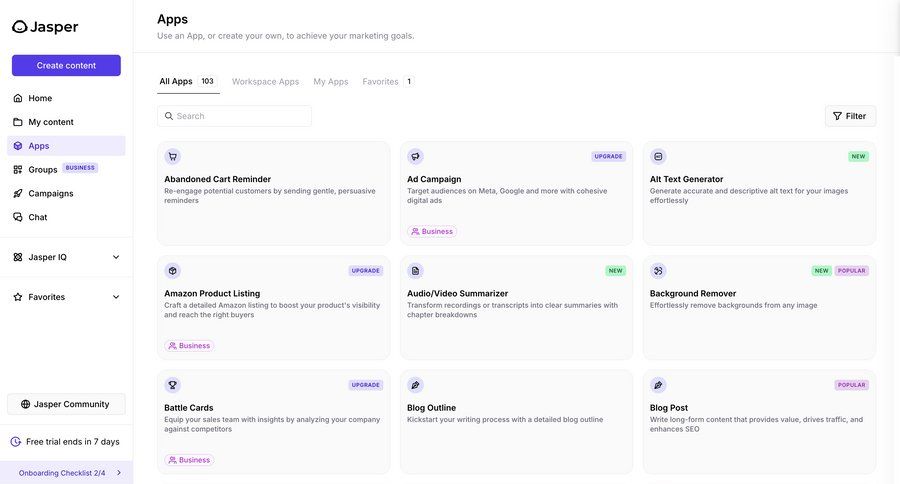Open My content in sidebar

point(66,122)
